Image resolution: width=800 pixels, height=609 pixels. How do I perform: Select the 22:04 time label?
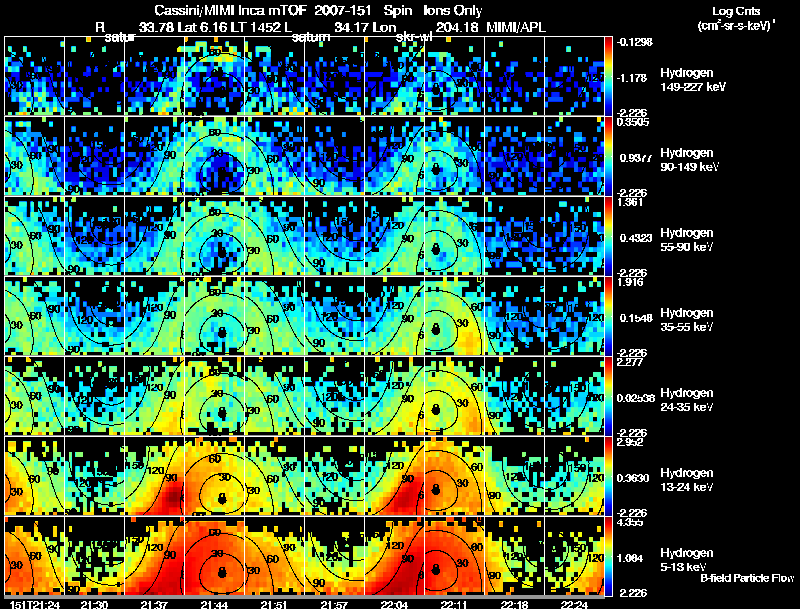pyautogui.click(x=394, y=604)
